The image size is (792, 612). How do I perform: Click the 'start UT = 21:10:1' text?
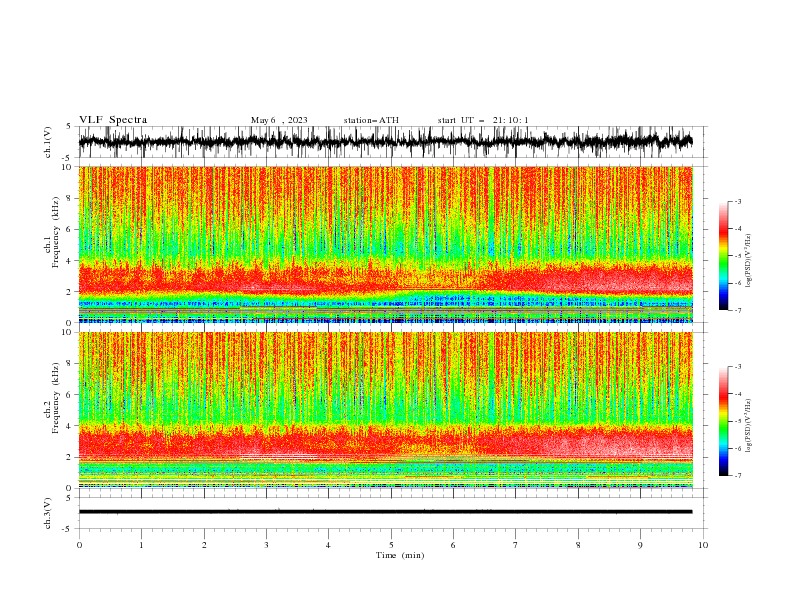(x=483, y=120)
